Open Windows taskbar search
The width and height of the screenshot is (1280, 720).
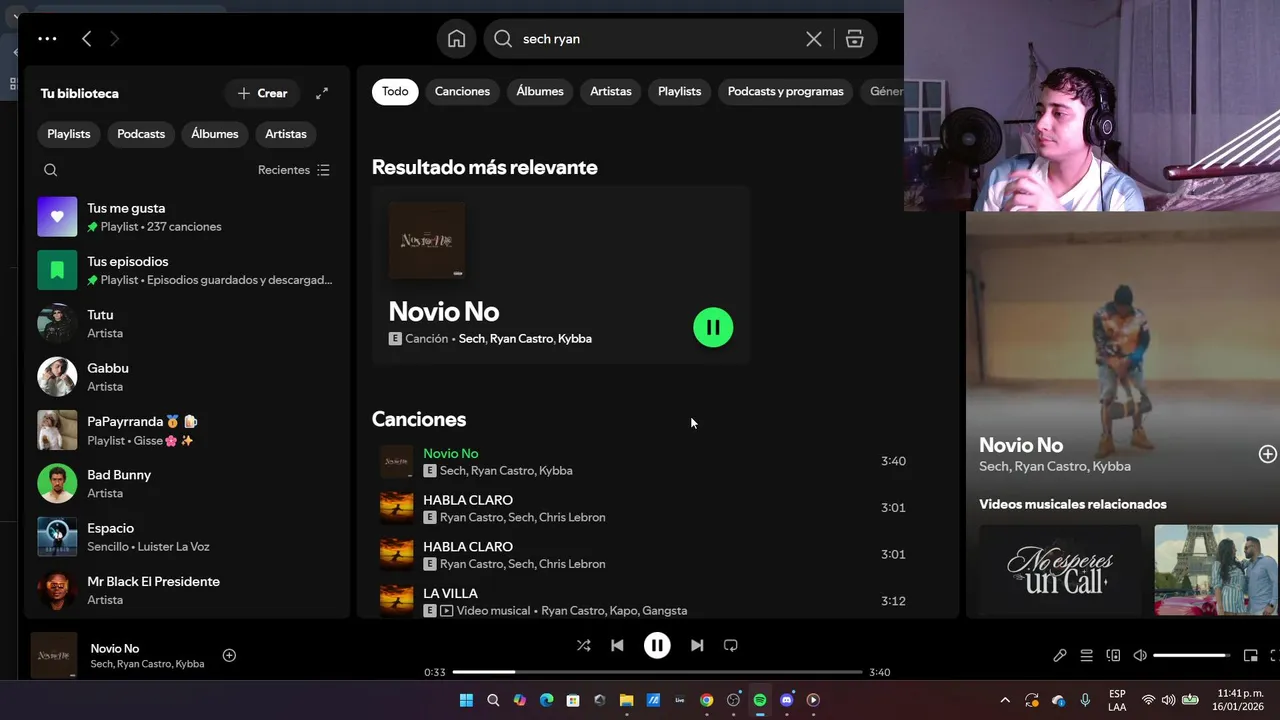493,700
